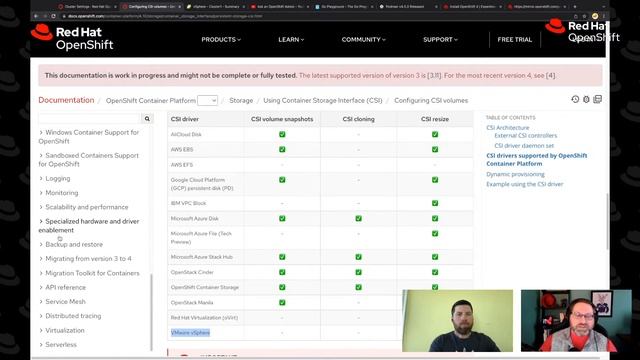Expand Migrating from version 3 to 4
The width and height of the screenshot is (640, 360).
(x=85, y=258)
